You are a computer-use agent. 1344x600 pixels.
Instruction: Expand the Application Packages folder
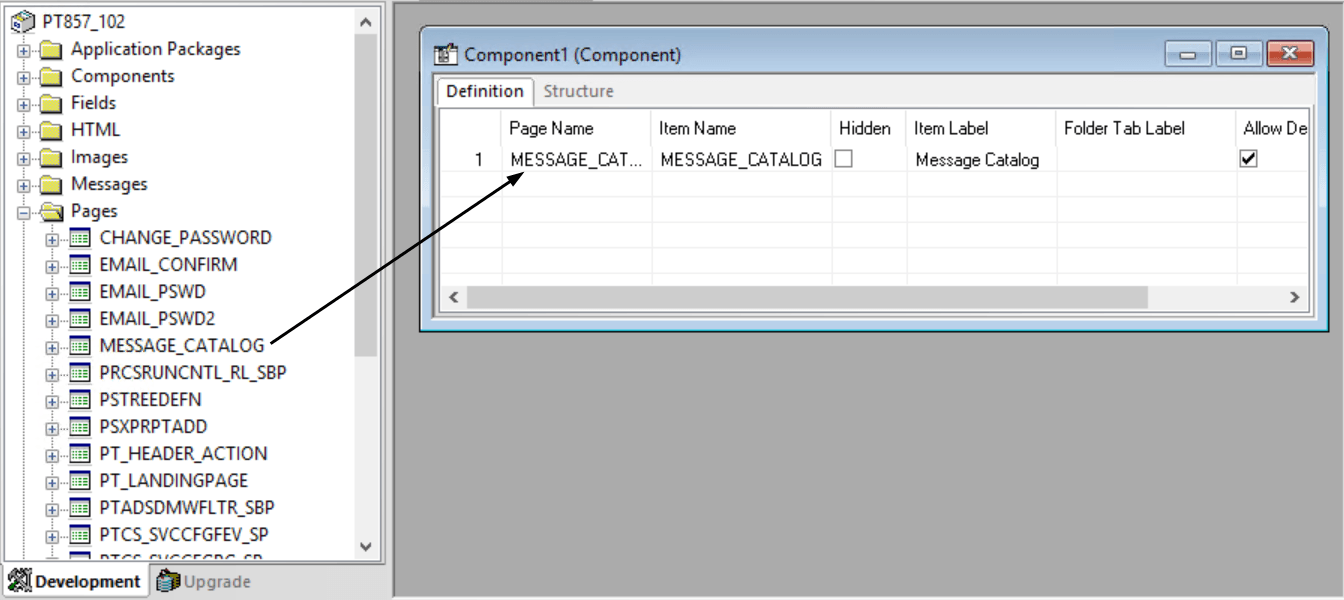tap(21, 48)
